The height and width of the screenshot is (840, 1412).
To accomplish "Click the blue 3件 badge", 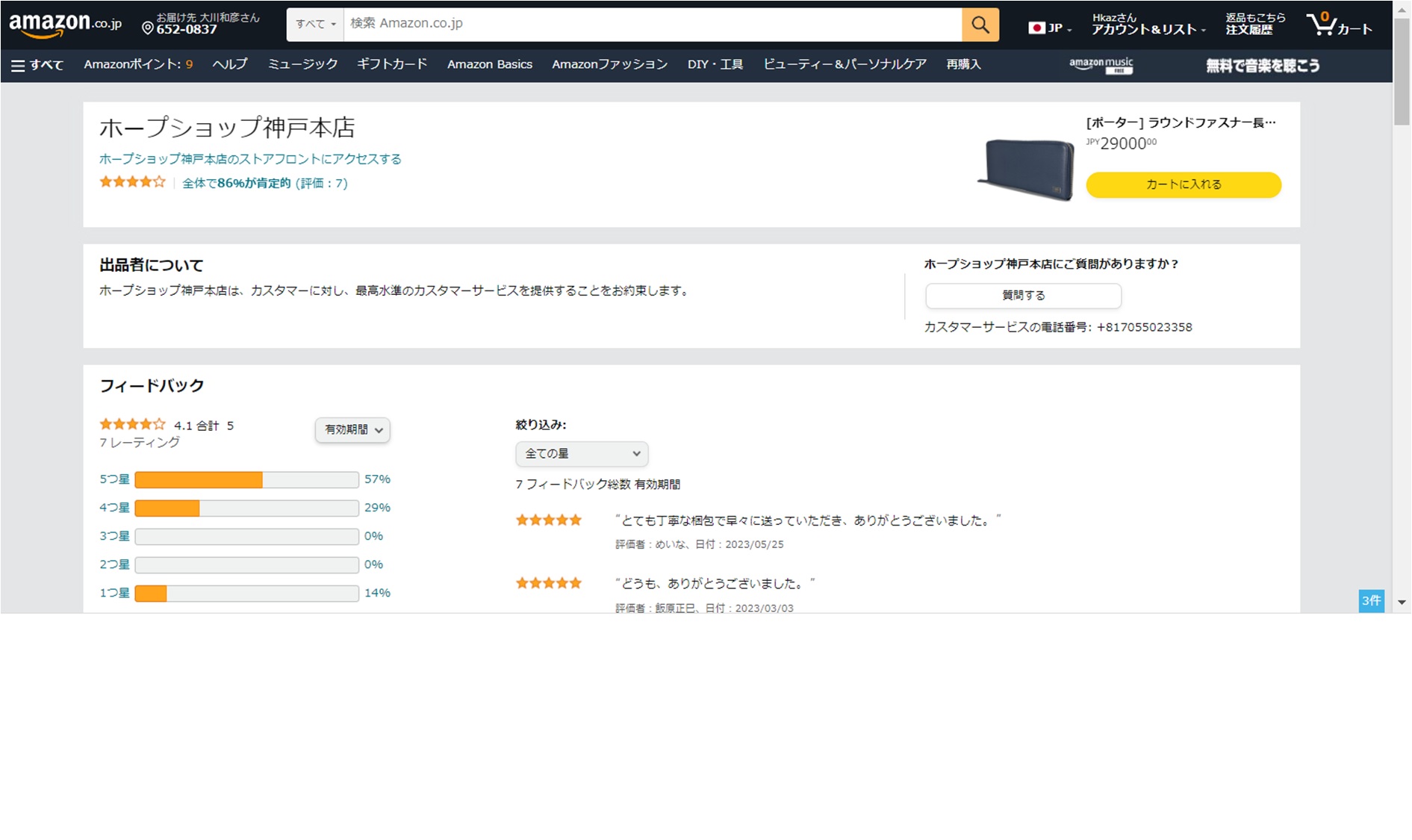I will 1371,600.
